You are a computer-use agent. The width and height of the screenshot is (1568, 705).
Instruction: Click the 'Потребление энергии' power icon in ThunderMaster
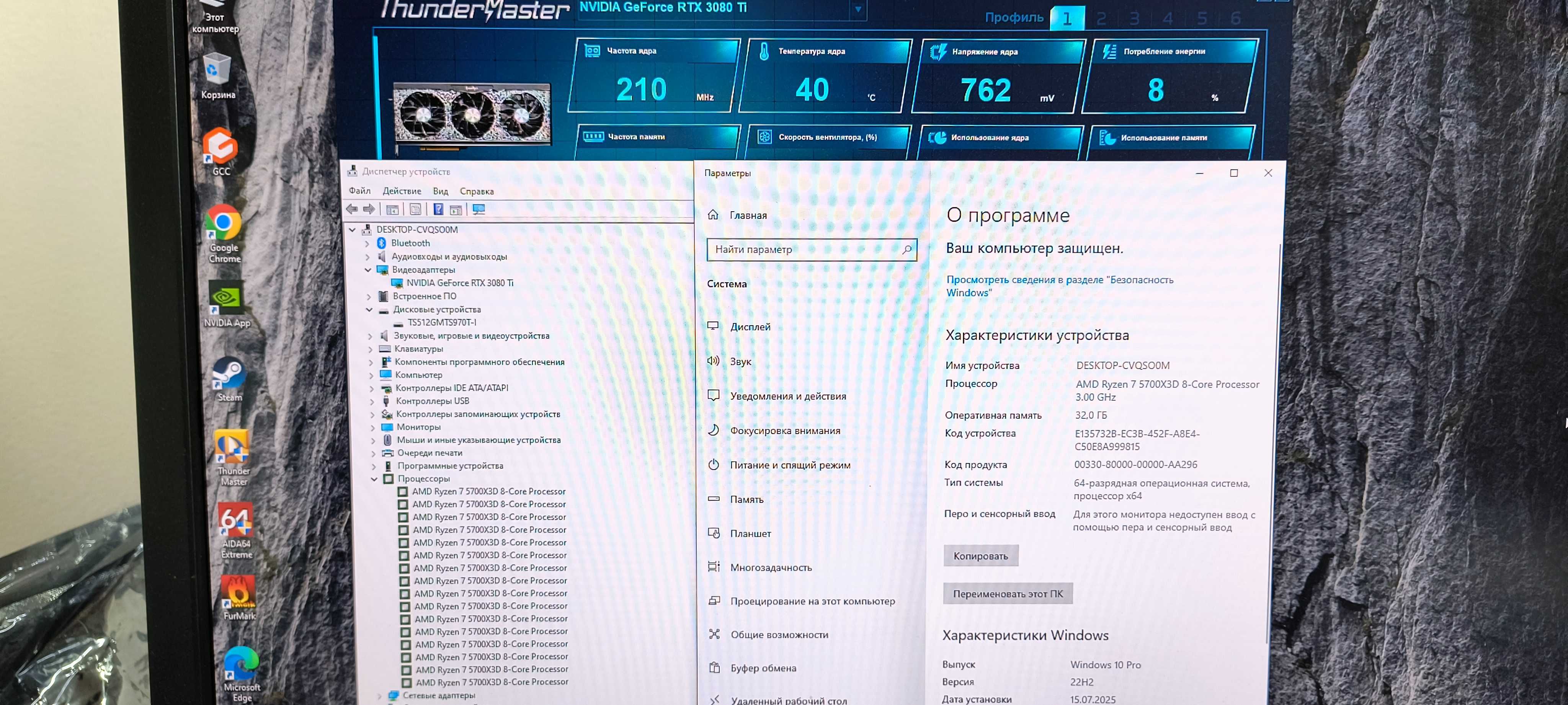1109,52
